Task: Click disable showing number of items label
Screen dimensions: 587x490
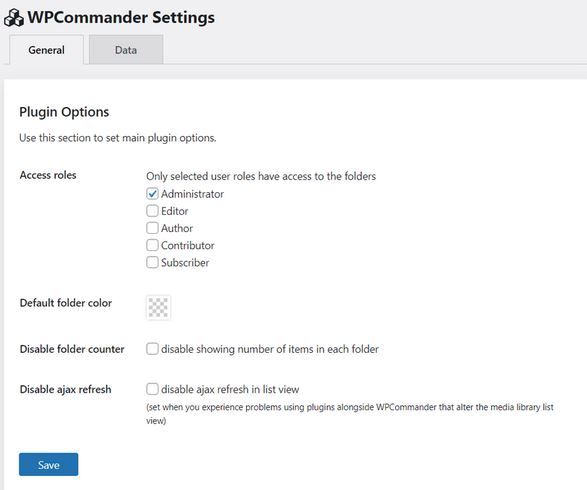Action: point(270,349)
